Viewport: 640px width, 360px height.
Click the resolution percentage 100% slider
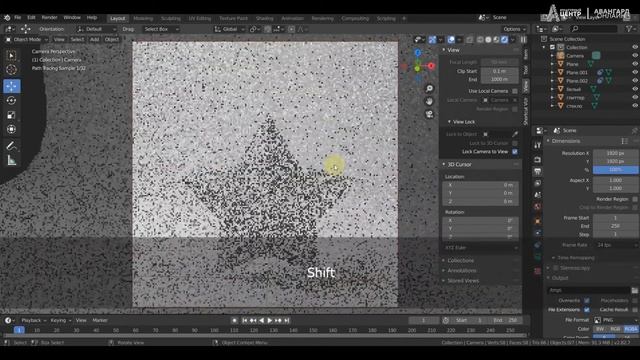tap(616, 170)
